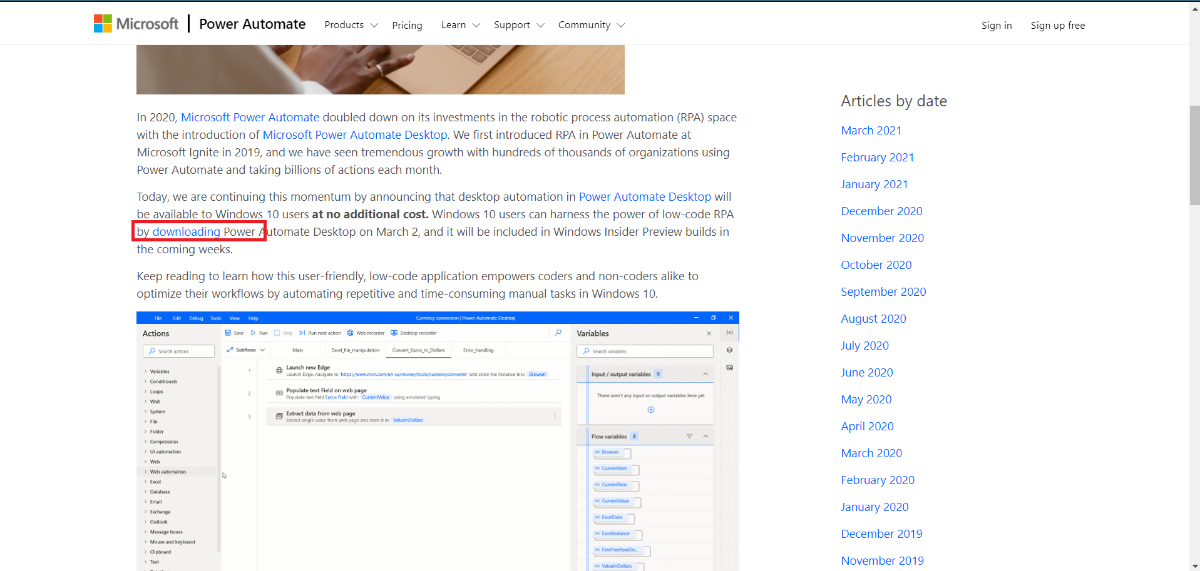Open the Pricing page

[x=407, y=25]
